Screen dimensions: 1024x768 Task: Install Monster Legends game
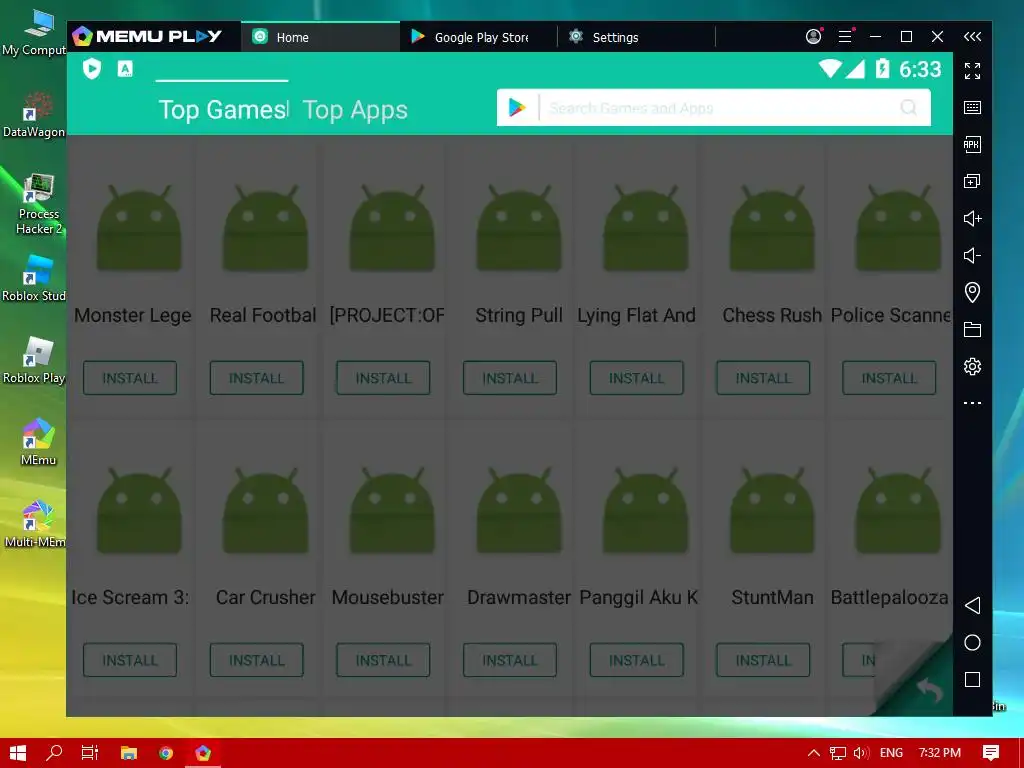[130, 378]
